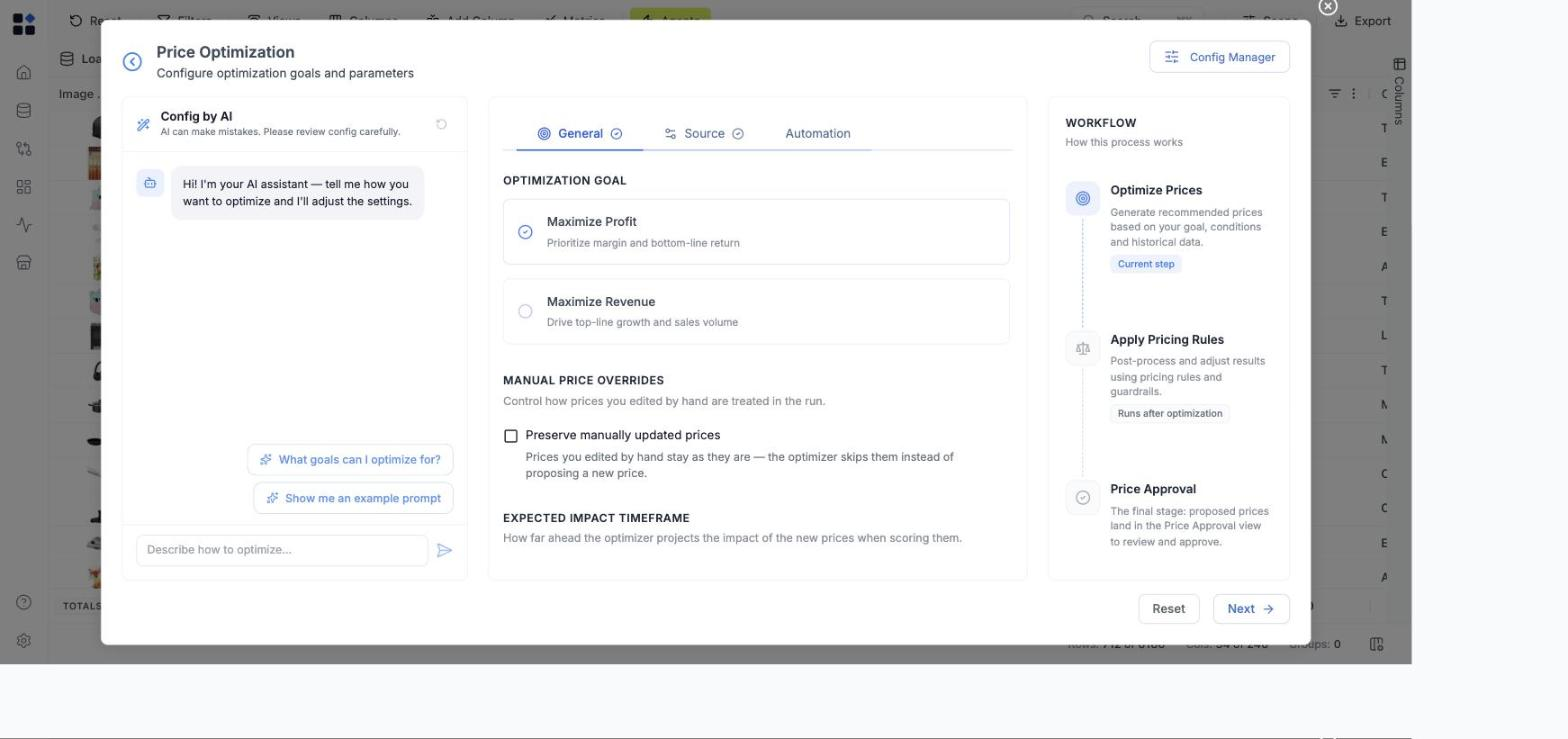Click What goals can I optimize for?
This screenshot has width=1568, height=739.
[x=350, y=460]
